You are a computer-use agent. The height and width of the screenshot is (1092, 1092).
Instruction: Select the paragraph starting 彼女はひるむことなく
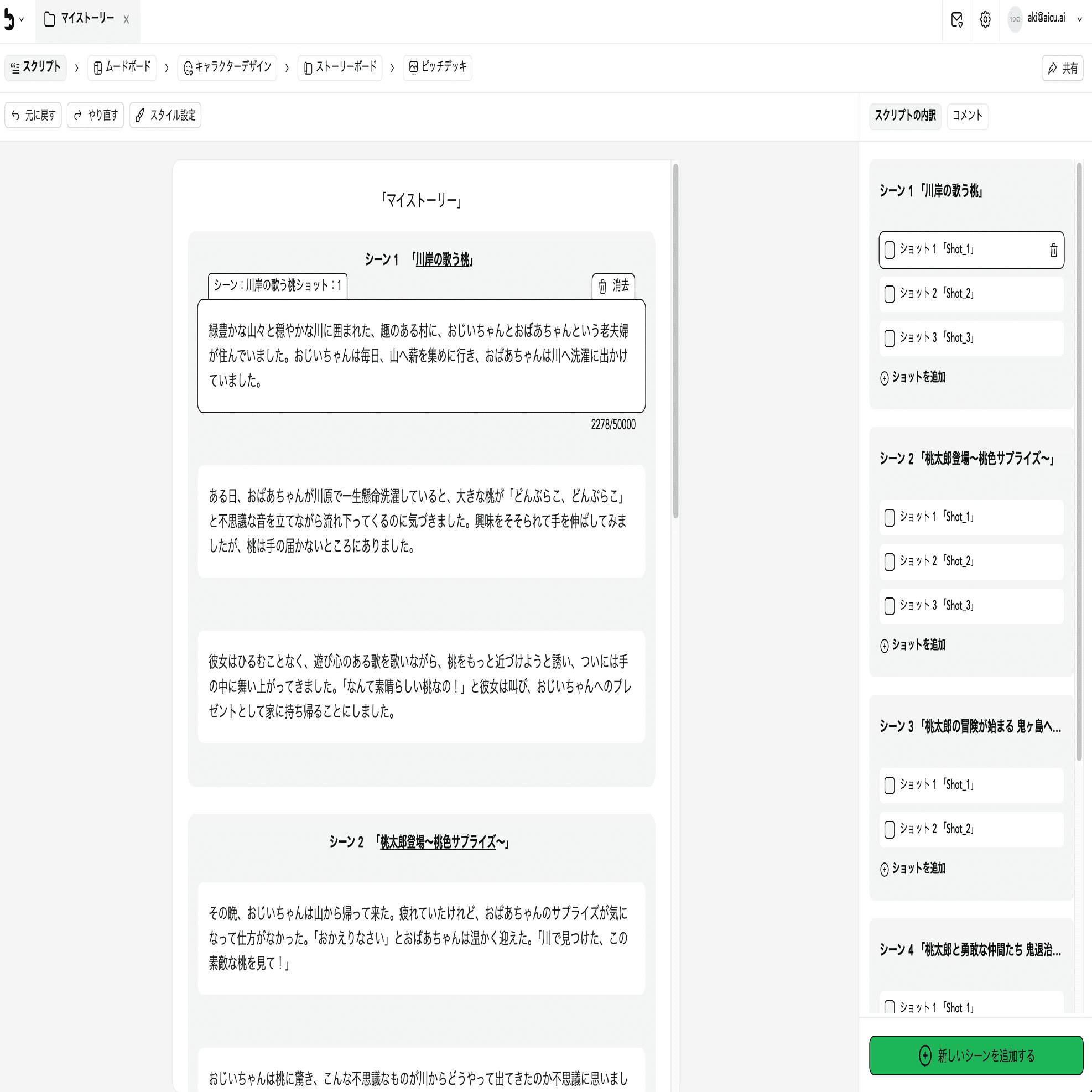[x=421, y=687]
